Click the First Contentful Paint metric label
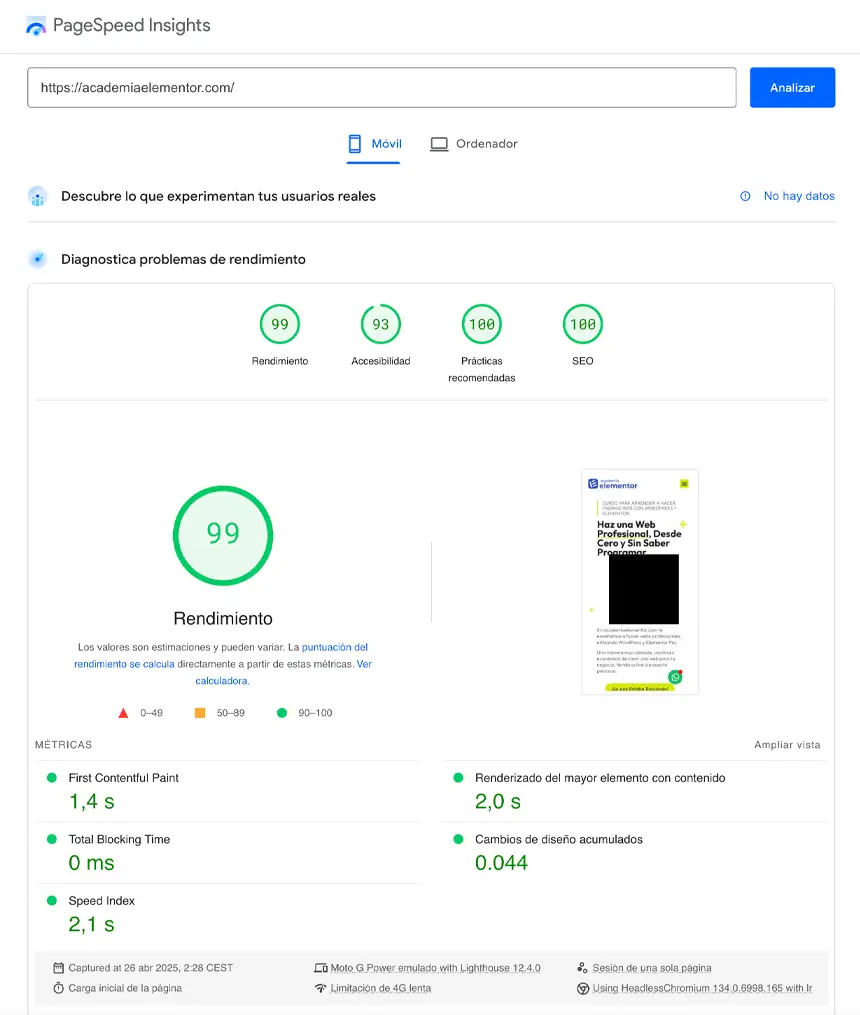Viewport: 860px width, 1015px height. tap(124, 778)
